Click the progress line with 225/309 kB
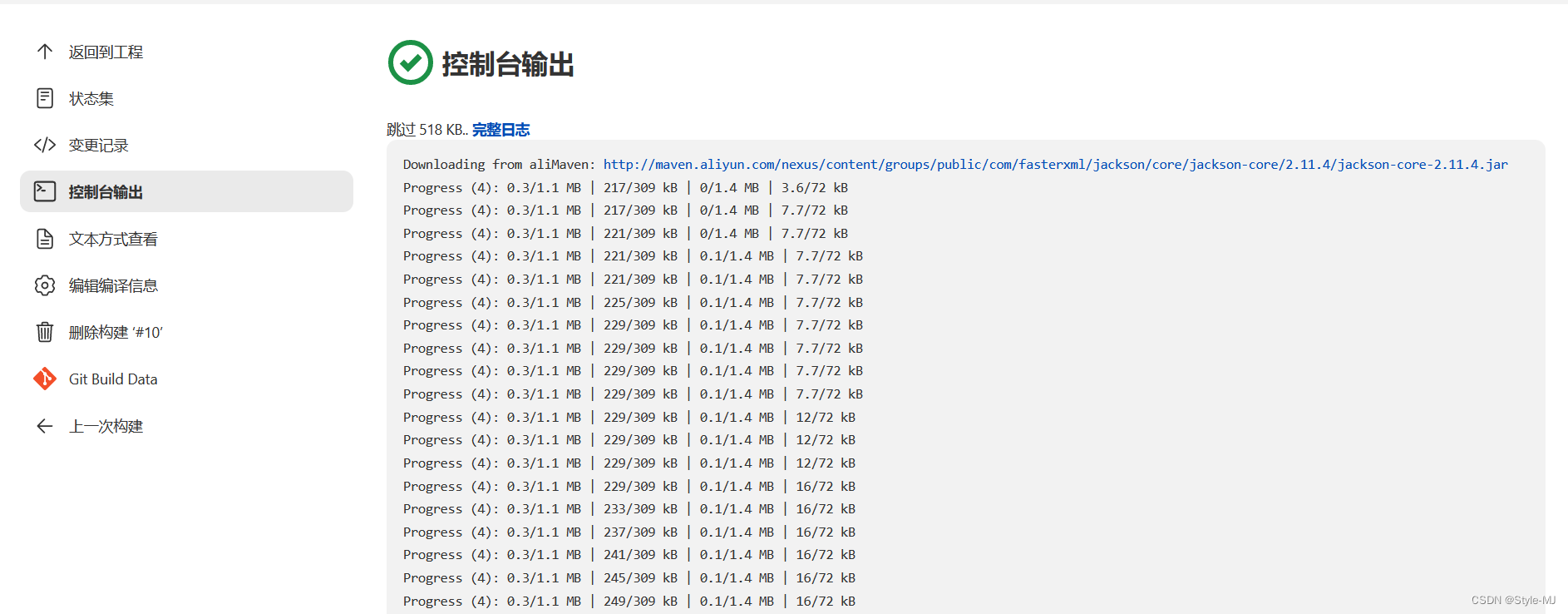The height and width of the screenshot is (614, 1568). click(633, 303)
